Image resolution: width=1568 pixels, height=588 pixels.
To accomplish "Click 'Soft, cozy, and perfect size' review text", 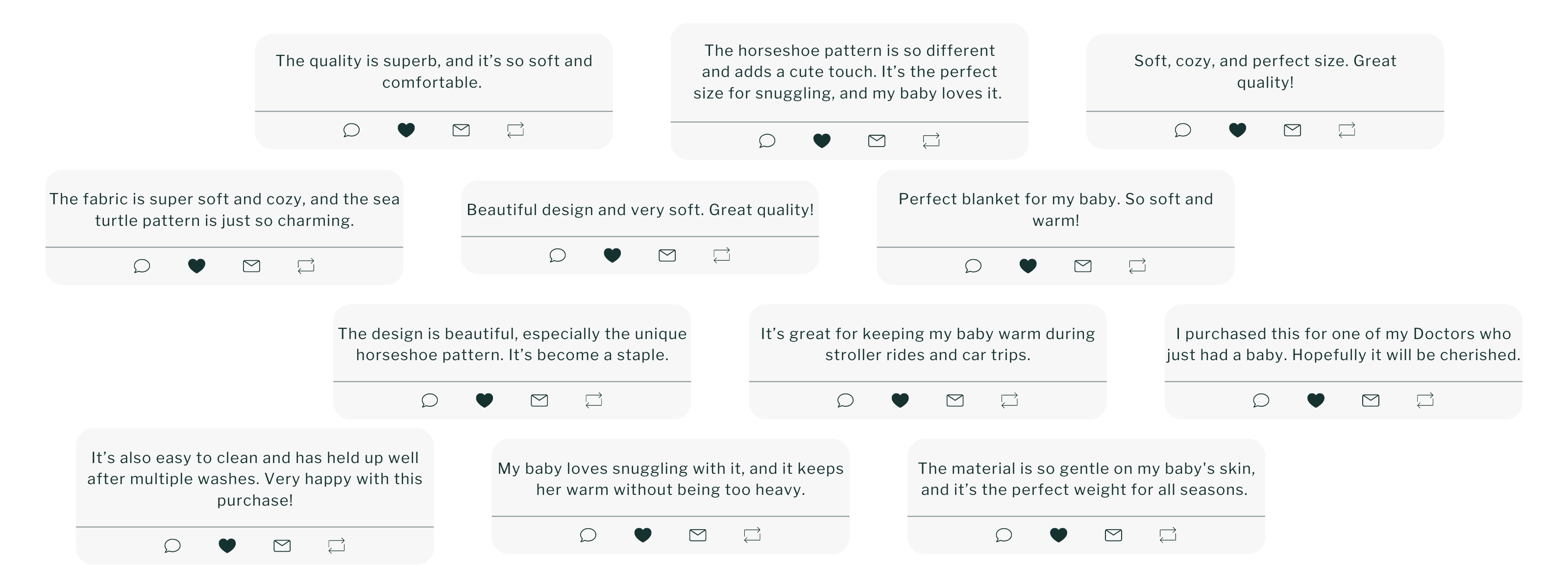I will click(1264, 72).
